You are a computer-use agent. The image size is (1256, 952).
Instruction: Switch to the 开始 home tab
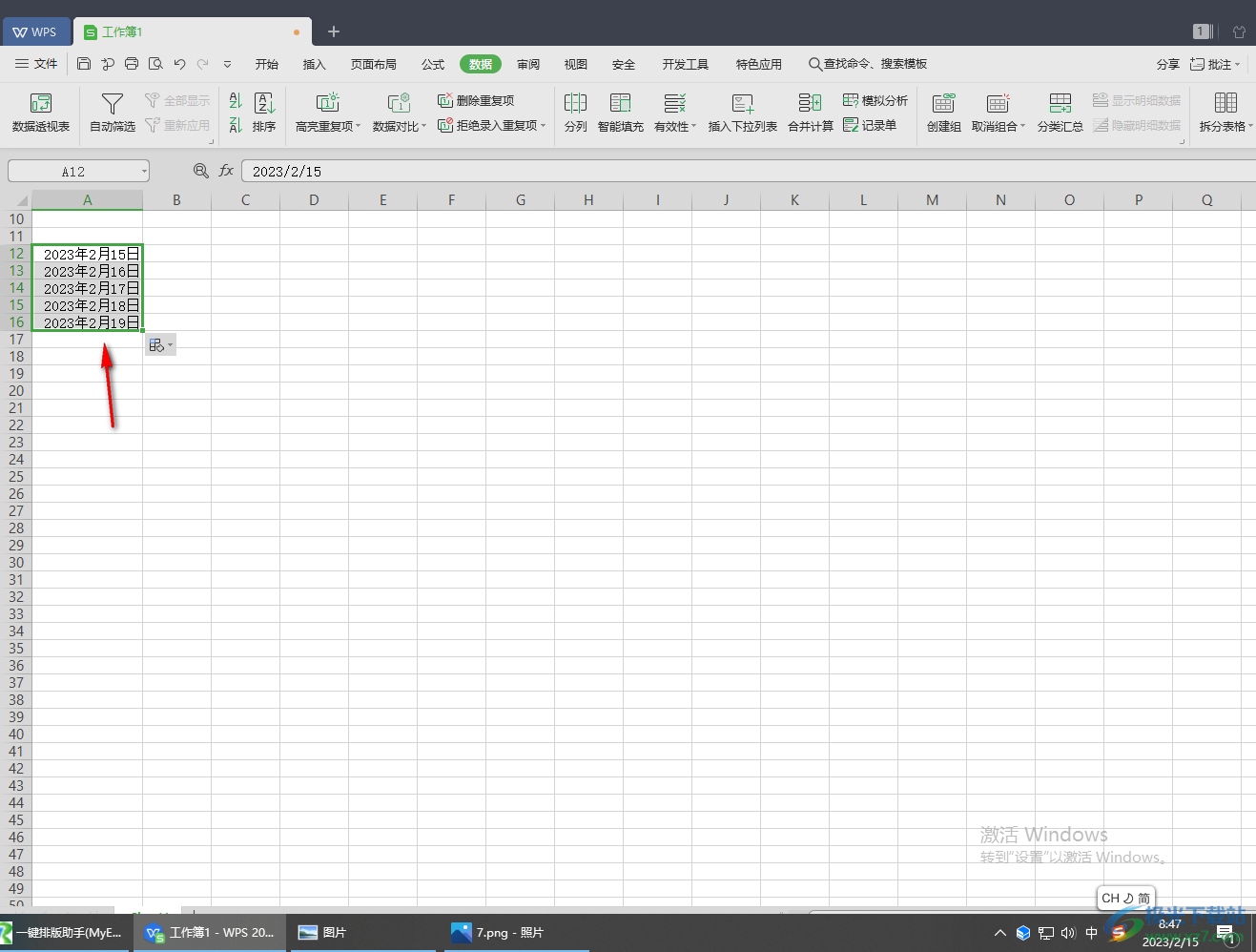click(x=267, y=64)
